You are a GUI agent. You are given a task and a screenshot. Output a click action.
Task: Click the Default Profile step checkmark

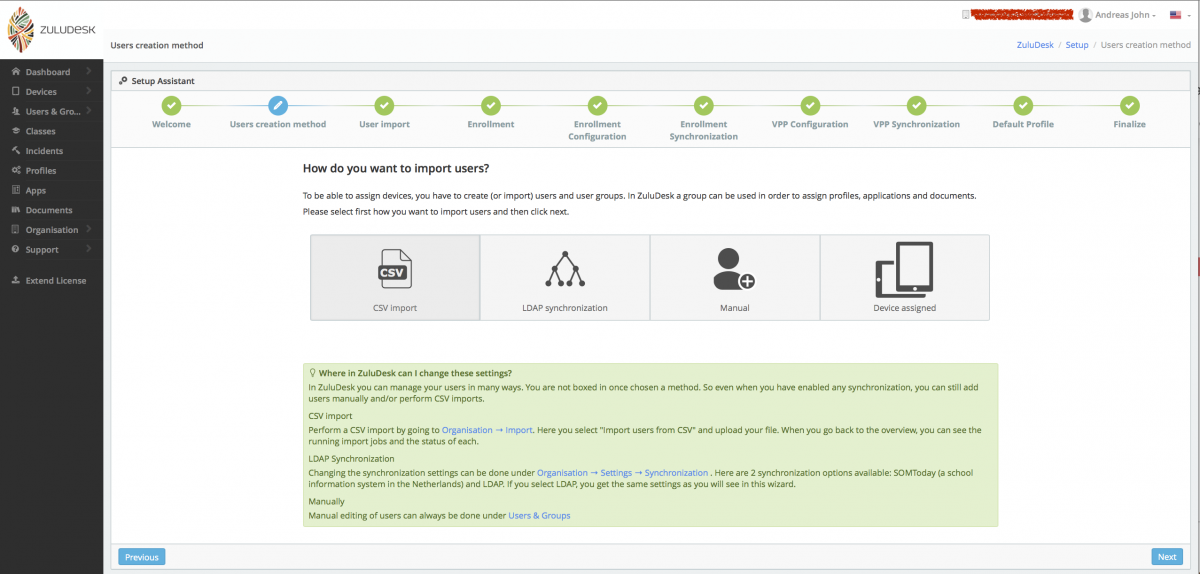[1023, 105]
